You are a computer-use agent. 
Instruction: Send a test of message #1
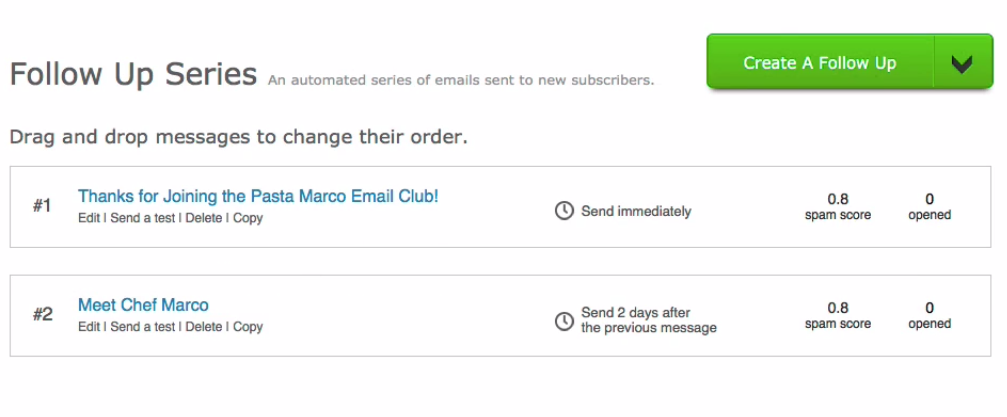pos(143,218)
